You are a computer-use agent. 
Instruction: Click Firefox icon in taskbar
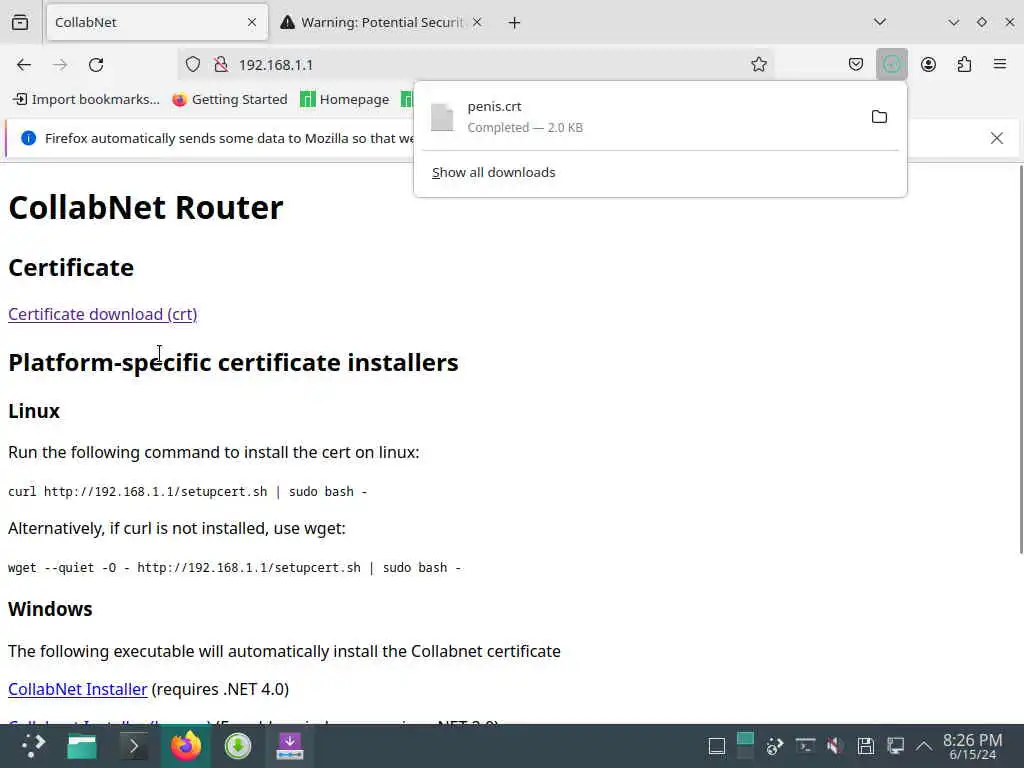(186, 746)
